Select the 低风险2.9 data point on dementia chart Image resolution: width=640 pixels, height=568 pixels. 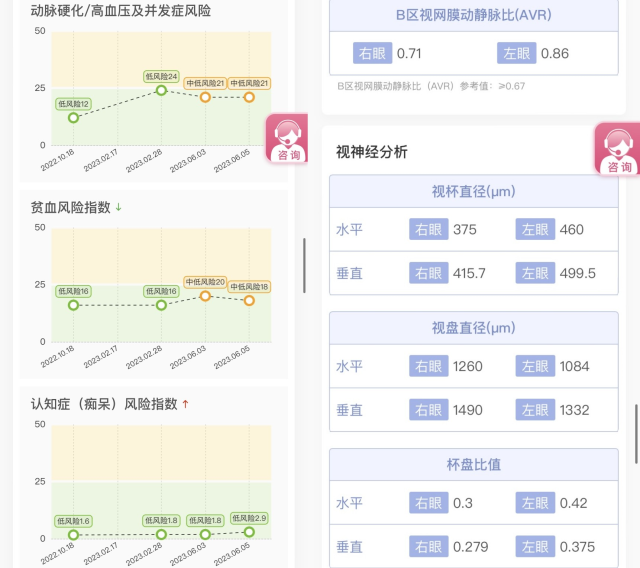(x=249, y=531)
